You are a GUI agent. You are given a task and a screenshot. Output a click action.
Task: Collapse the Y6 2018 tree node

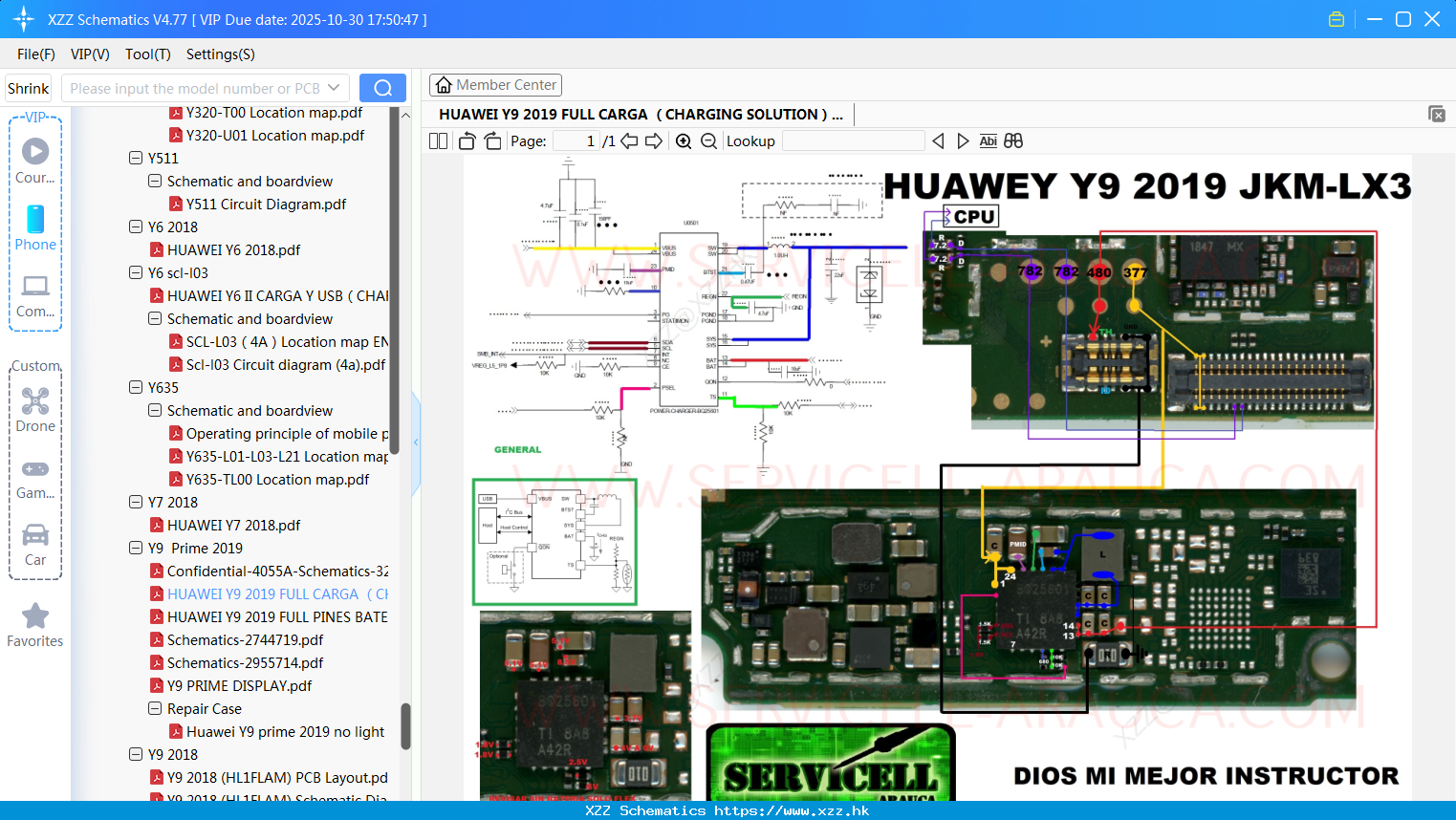click(x=136, y=227)
